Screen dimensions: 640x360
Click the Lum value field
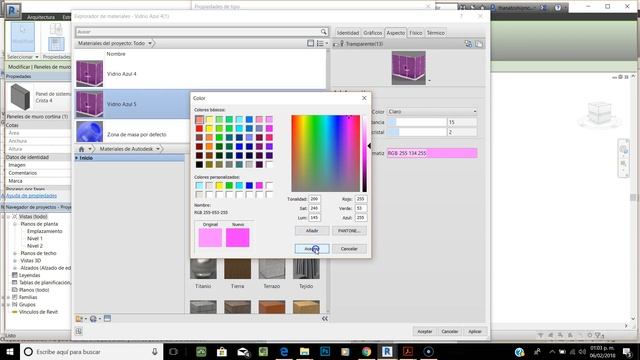pos(314,218)
